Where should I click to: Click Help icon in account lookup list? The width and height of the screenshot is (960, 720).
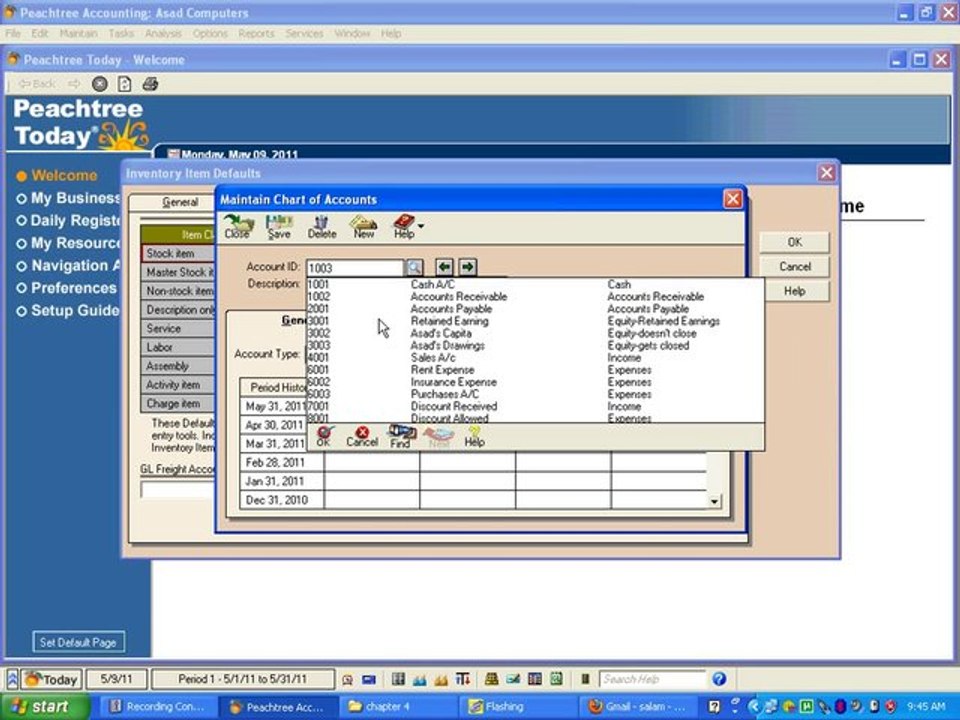point(474,437)
